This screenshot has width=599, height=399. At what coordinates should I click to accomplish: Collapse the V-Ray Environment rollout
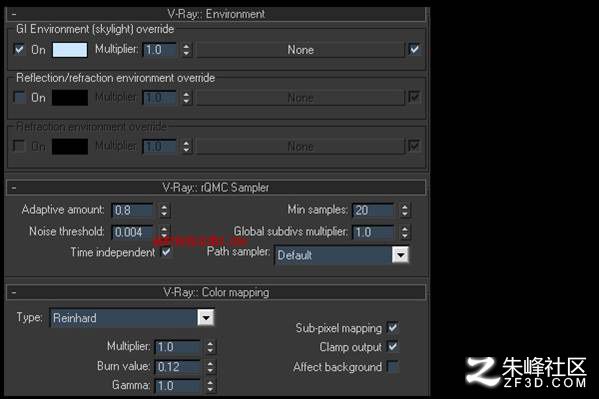click(x=216, y=14)
